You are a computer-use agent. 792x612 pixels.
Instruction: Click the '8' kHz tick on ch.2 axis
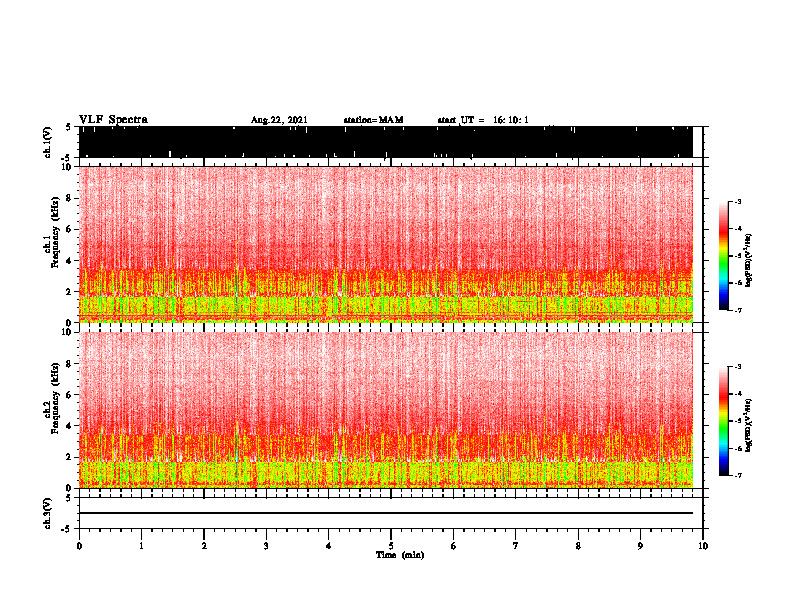(x=70, y=364)
